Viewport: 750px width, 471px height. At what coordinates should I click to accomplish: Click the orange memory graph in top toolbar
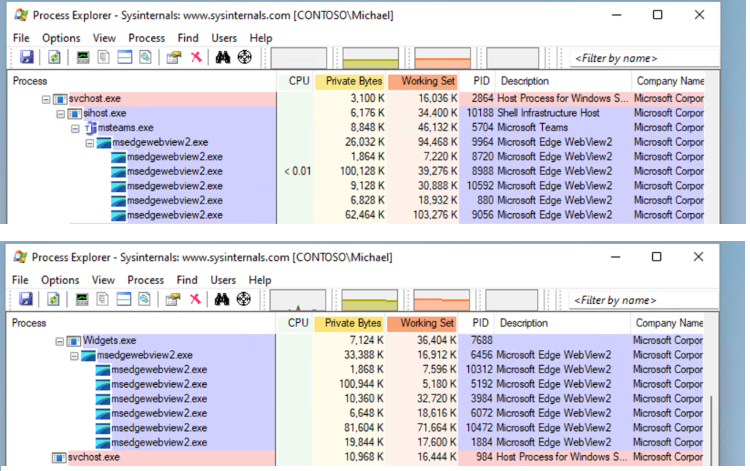(442, 58)
